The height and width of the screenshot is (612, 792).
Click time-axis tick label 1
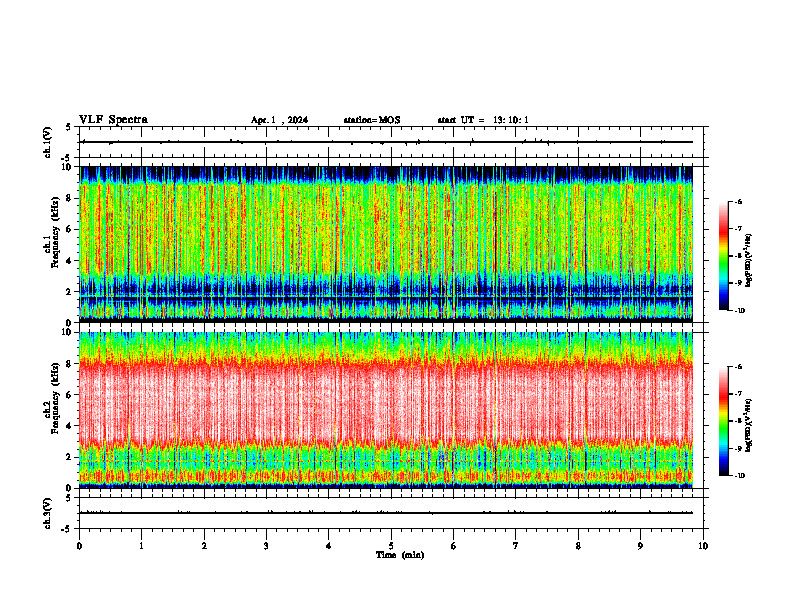pos(141,546)
